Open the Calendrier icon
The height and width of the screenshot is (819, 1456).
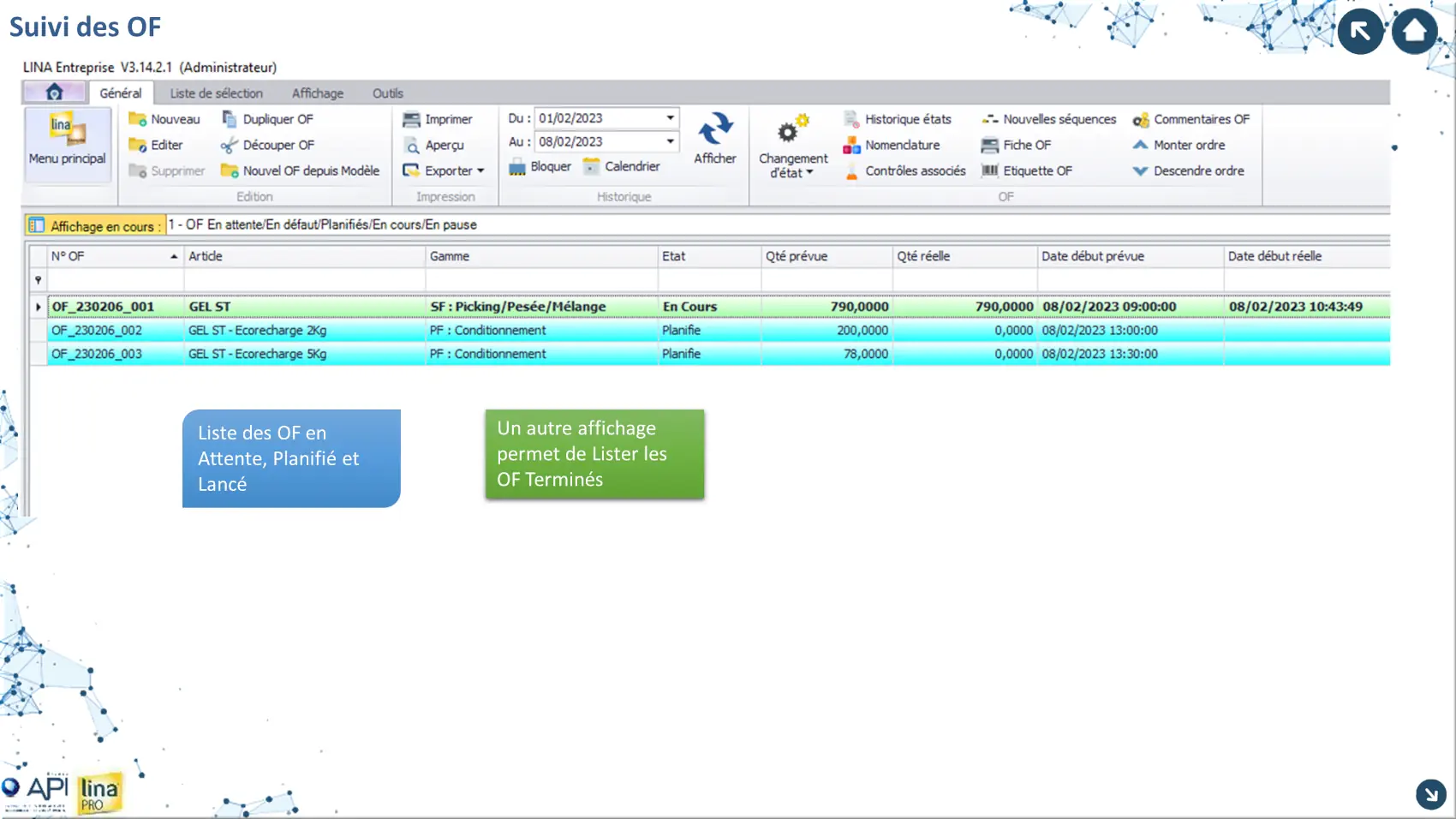[592, 167]
